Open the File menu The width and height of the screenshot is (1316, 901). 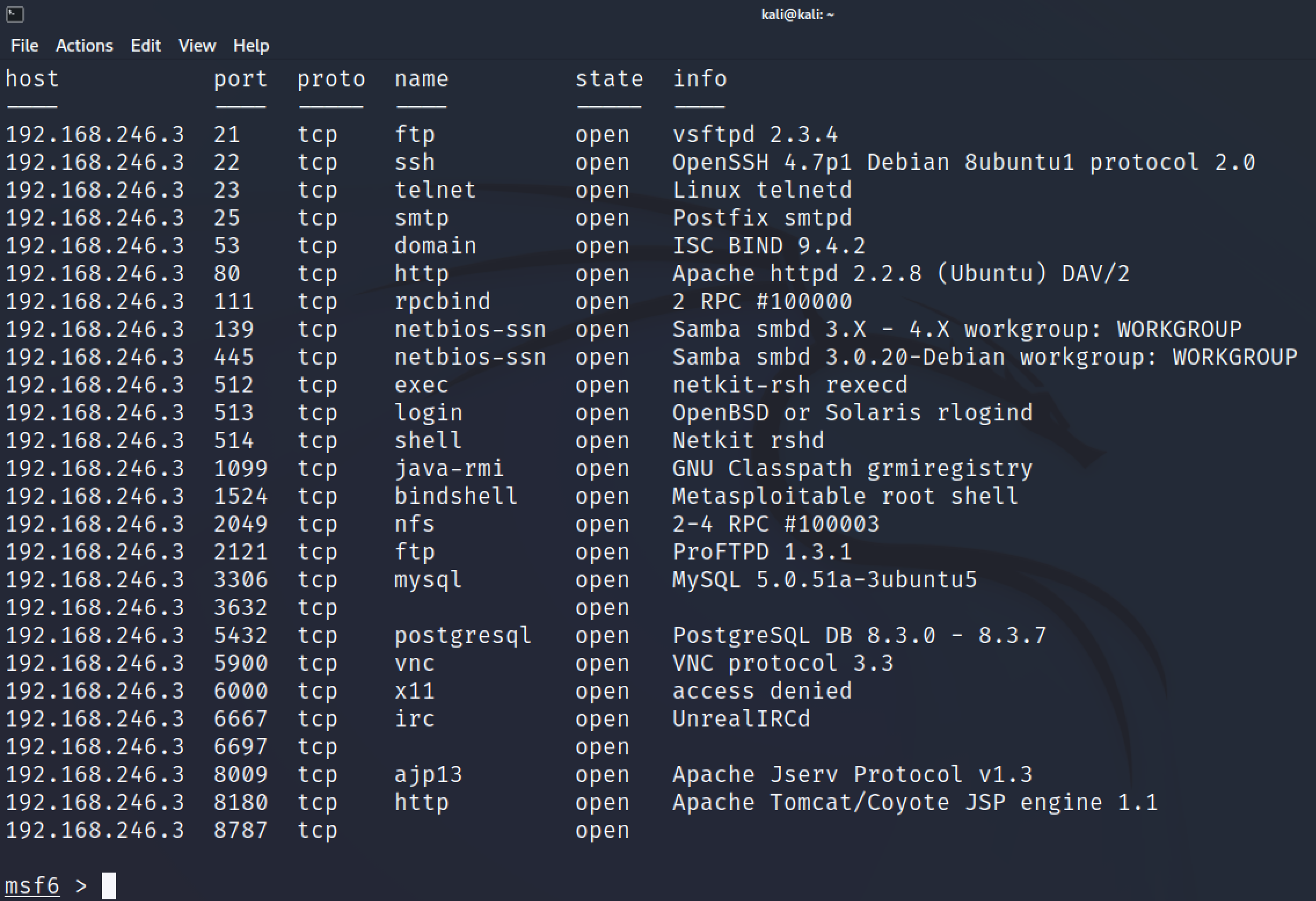coord(24,46)
